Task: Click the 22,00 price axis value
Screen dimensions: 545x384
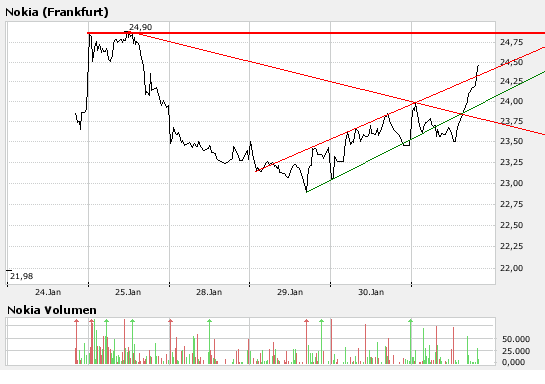Action: [512, 268]
